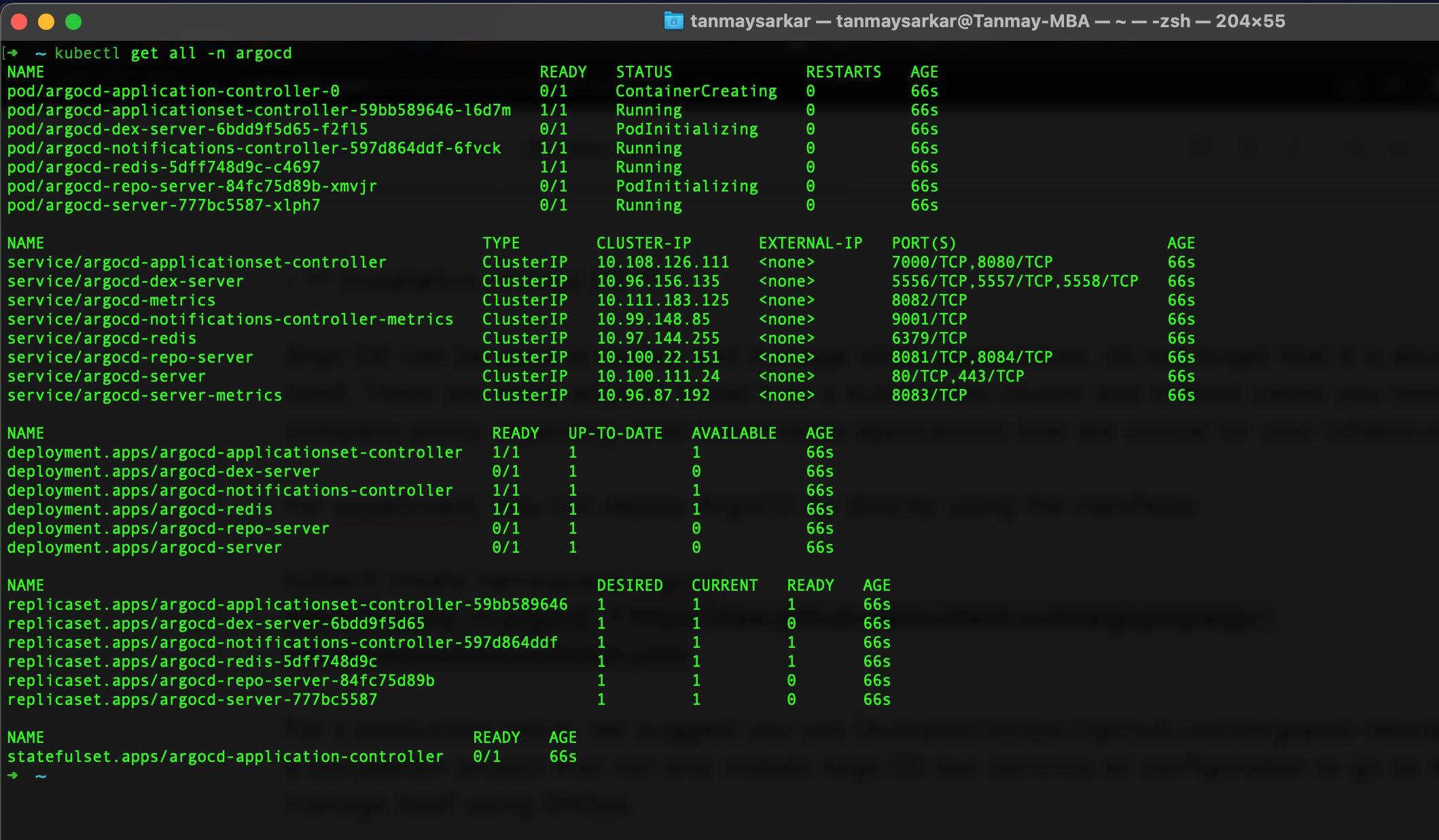Click the EXTERNAL-IP column header
This screenshot has height=840, width=1439.
pyautogui.click(x=810, y=243)
